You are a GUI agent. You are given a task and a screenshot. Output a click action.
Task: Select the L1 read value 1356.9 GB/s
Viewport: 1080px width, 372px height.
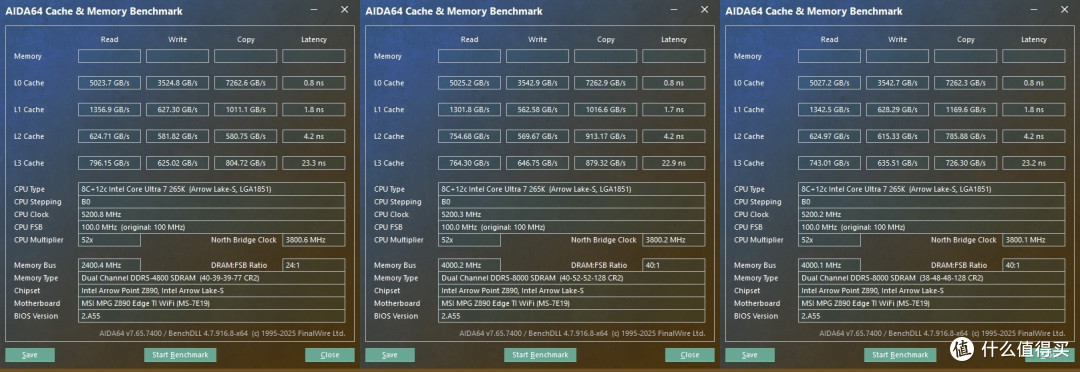click(109, 110)
